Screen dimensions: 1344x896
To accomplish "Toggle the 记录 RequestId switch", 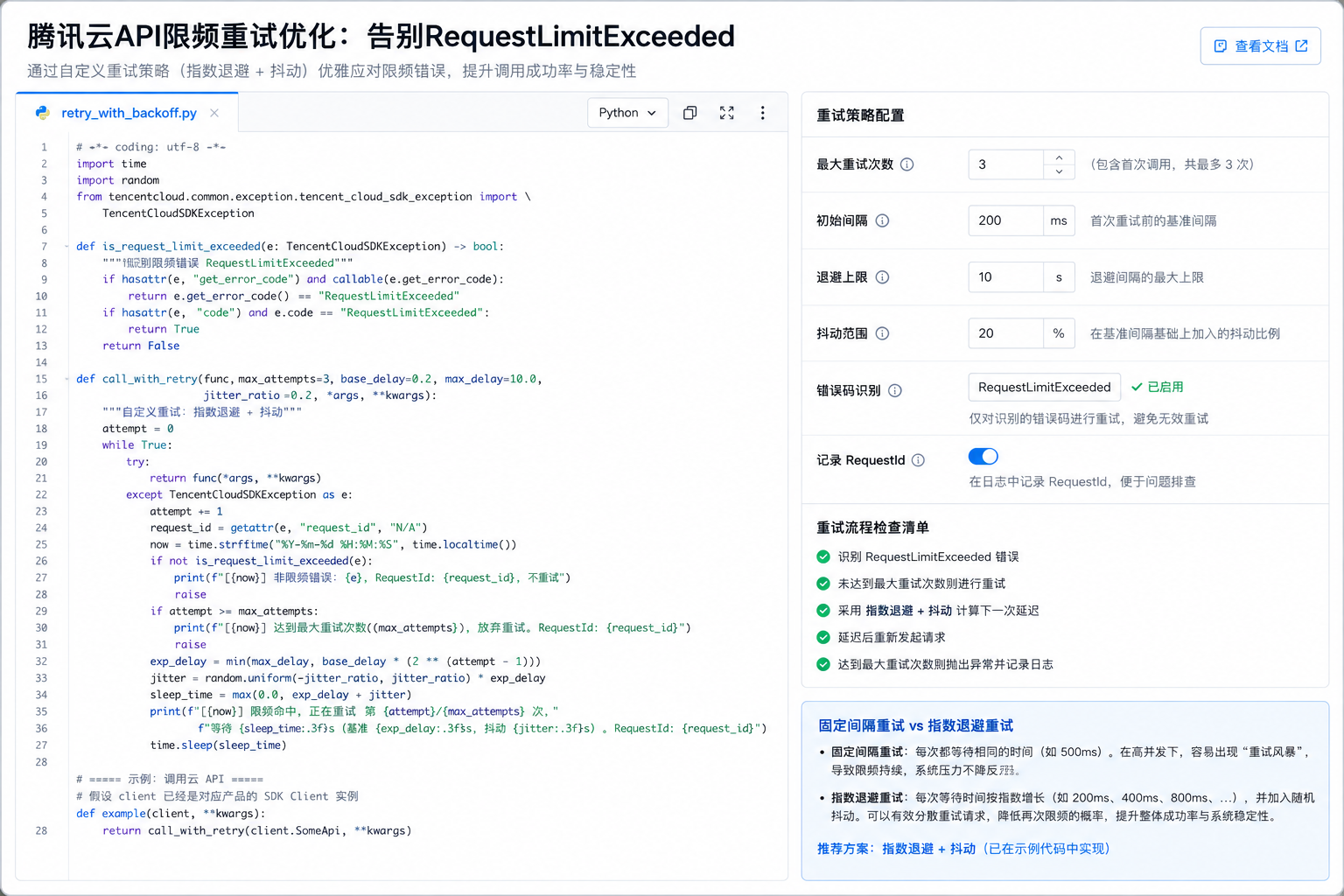I will pyautogui.click(x=983, y=456).
